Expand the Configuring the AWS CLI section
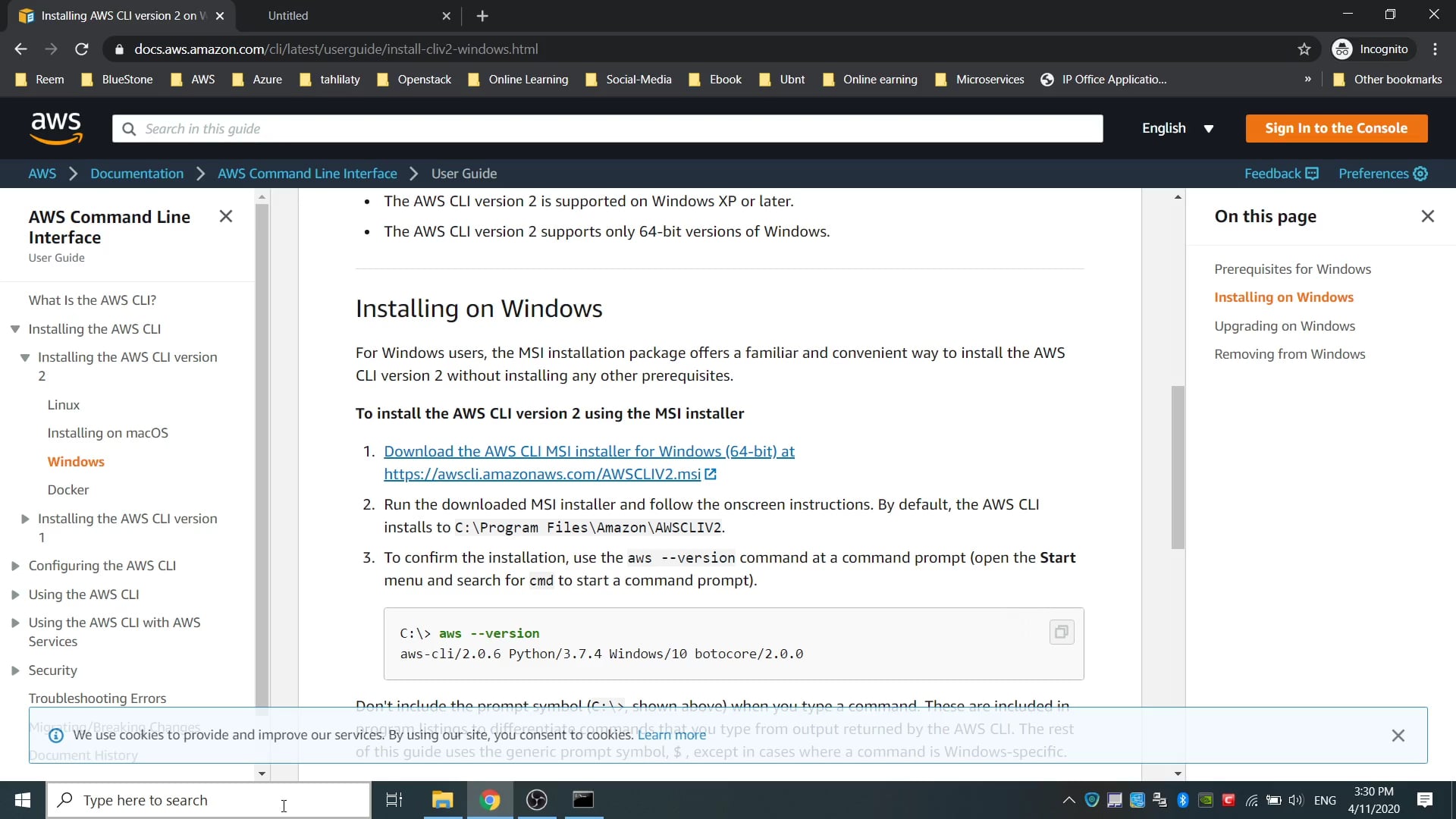Screen dimensions: 1456x819 (15, 565)
